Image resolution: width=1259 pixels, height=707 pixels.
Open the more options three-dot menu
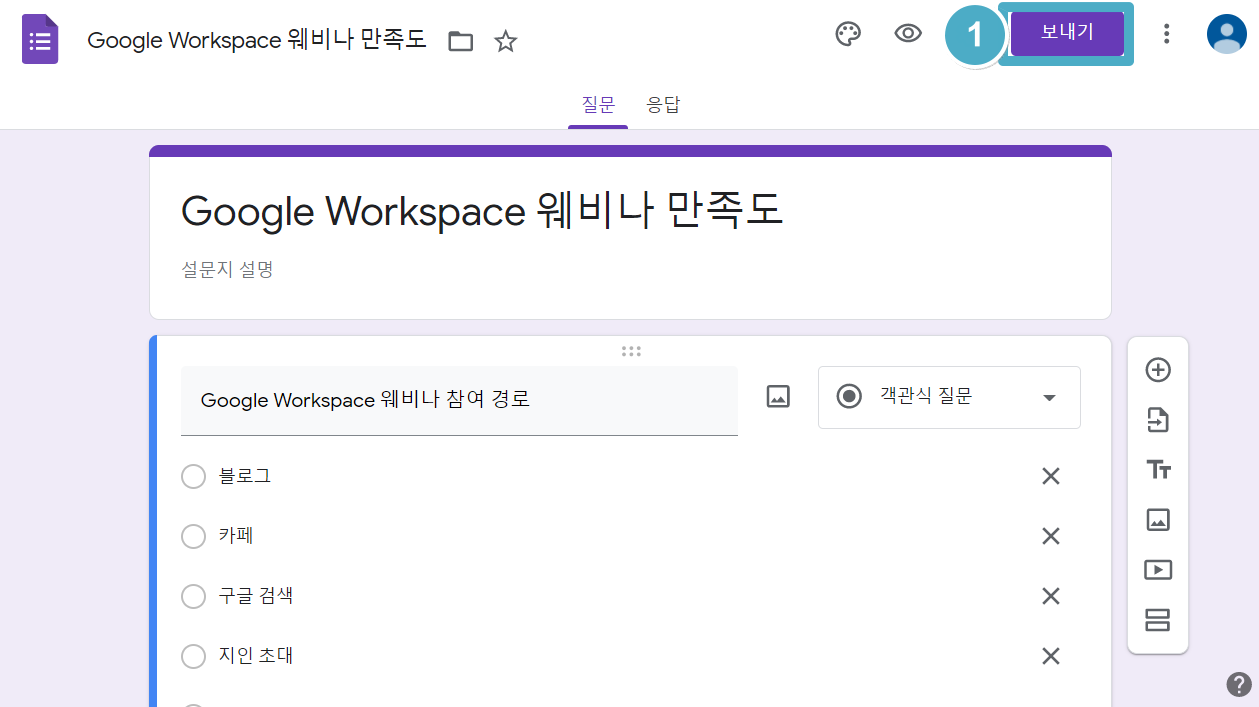pos(1166,34)
